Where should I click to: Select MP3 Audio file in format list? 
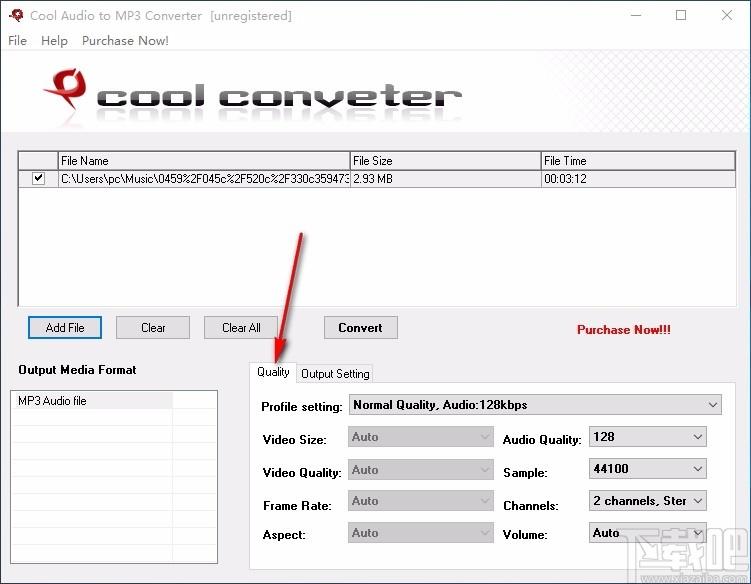tap(93, 401)
